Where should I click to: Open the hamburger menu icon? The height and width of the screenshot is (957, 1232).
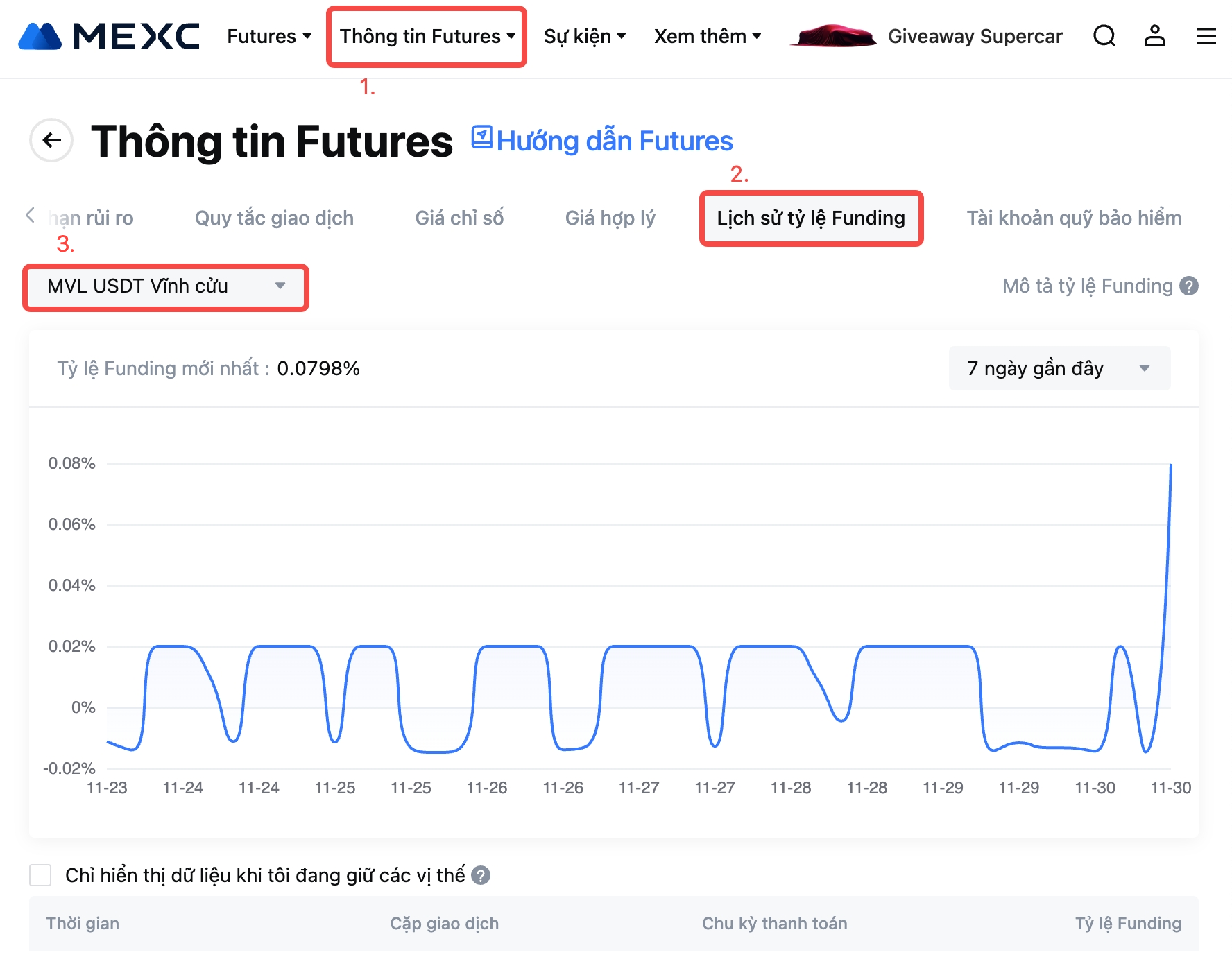coord(1206,36)
